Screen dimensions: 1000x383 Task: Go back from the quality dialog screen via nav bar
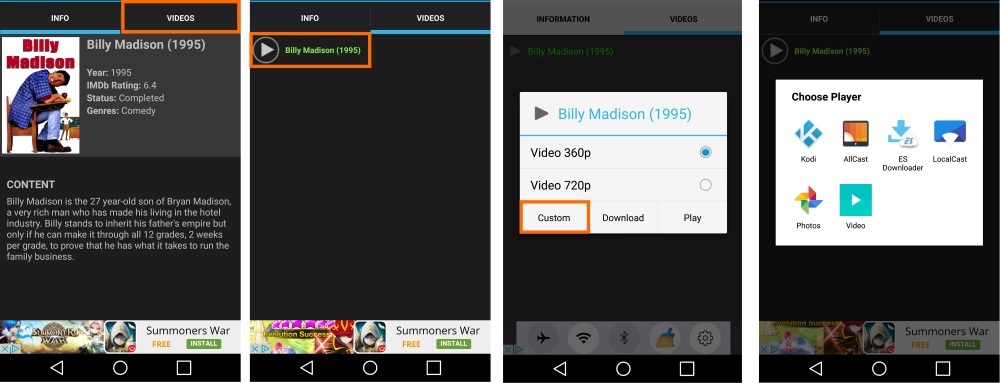[560, 368]
